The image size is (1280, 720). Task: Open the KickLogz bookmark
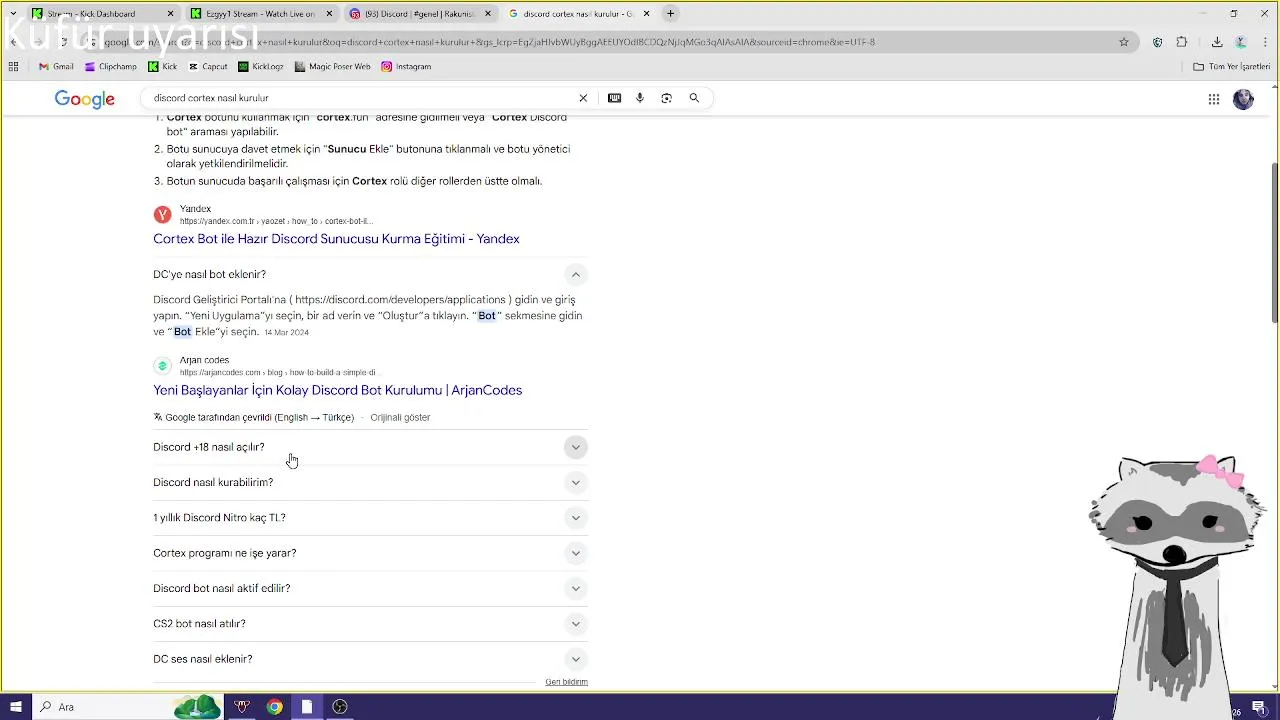pos(261,67)
